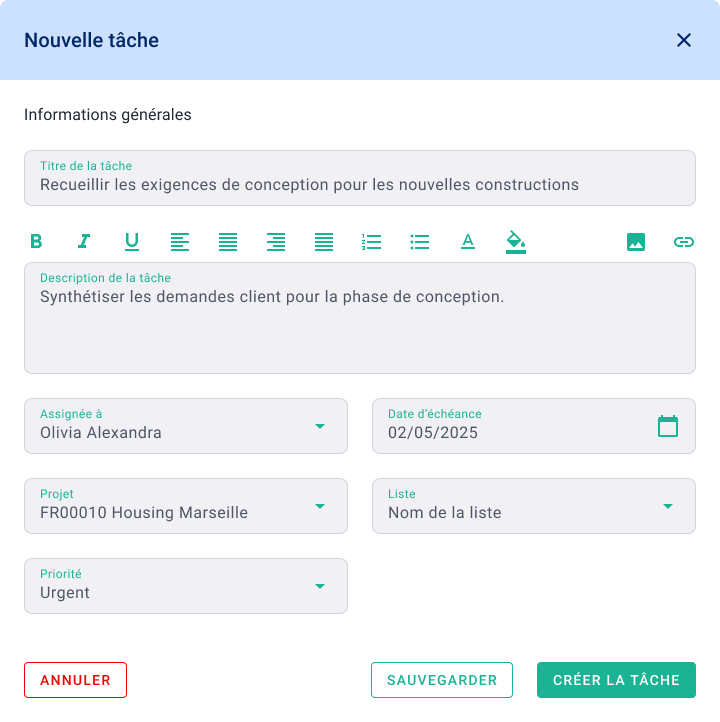
Task: Click the Annuler button
Action: coord(75,680)
